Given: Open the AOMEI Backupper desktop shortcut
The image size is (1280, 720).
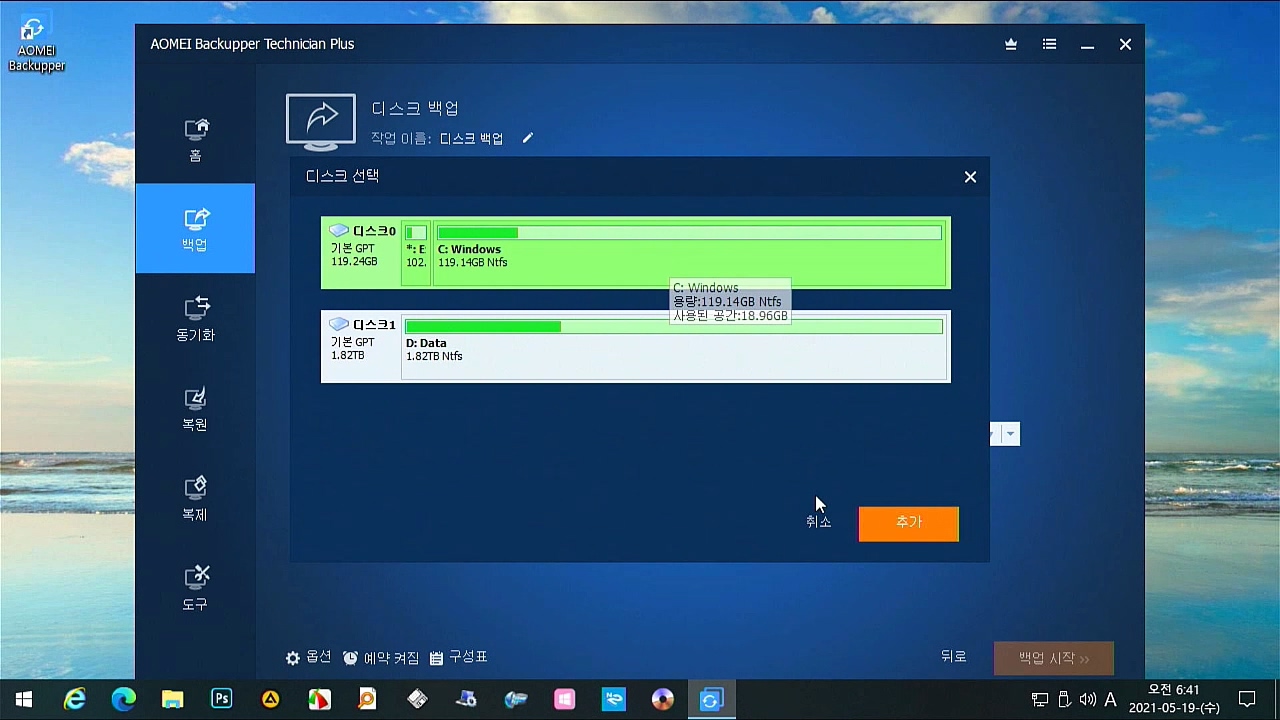Looking at the screenshot, I should (x=36, y=44).
